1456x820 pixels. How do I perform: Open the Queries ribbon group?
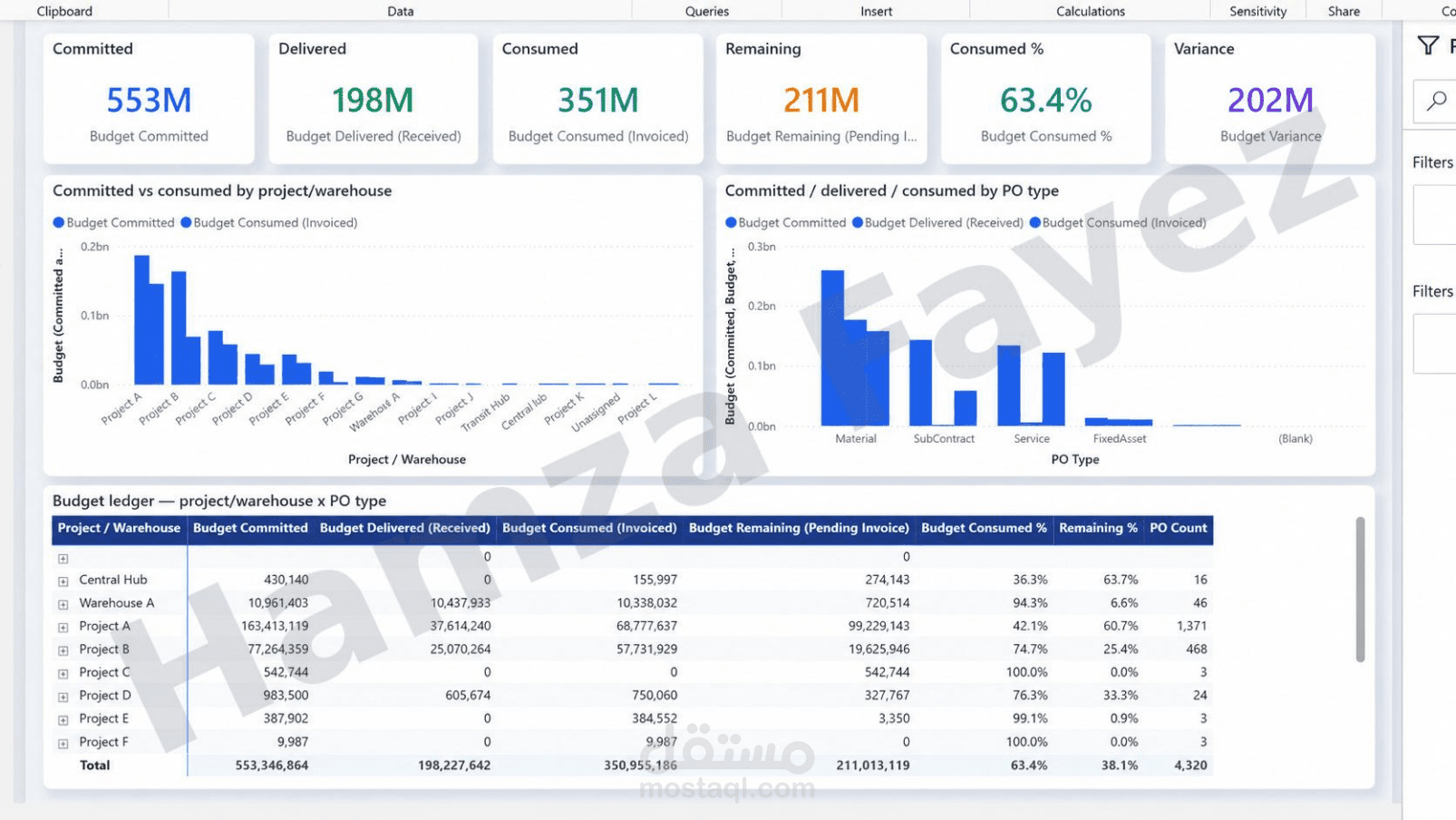pos(707,11)
